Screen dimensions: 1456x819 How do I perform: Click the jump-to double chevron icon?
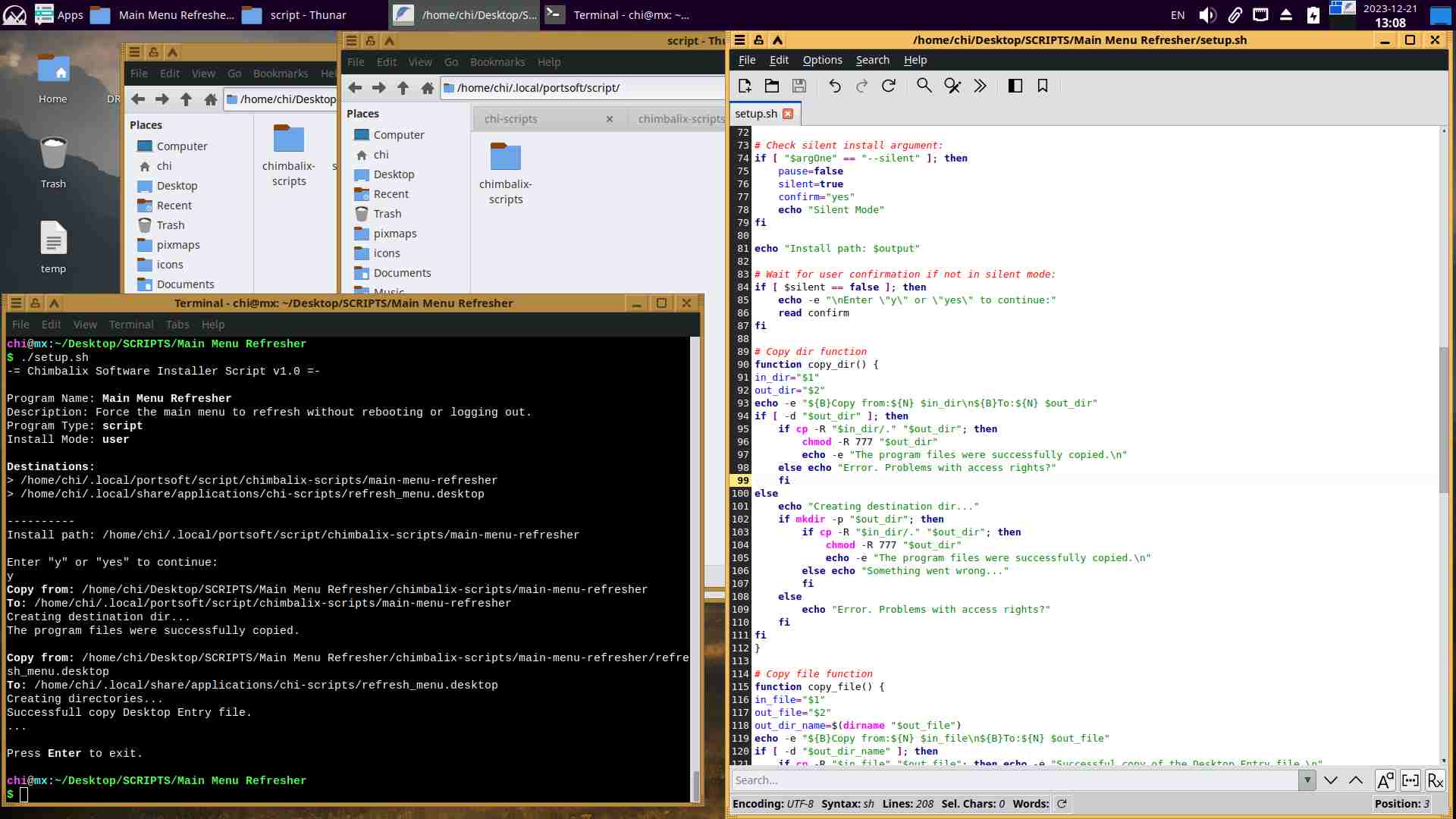click(x=980, y=86)
